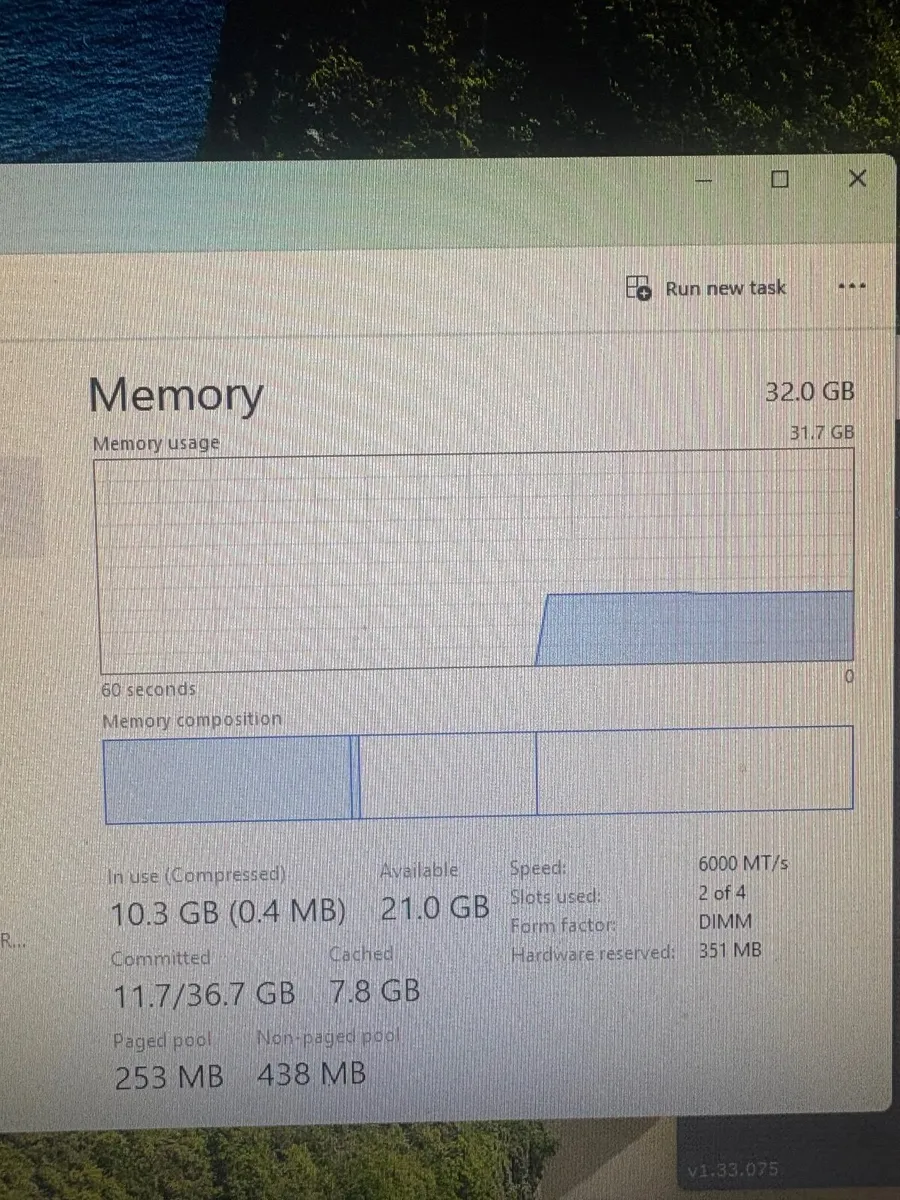Maximize the Task Manager window
Viewport: 900px width, 1200px height.
(x=780, y=179)
